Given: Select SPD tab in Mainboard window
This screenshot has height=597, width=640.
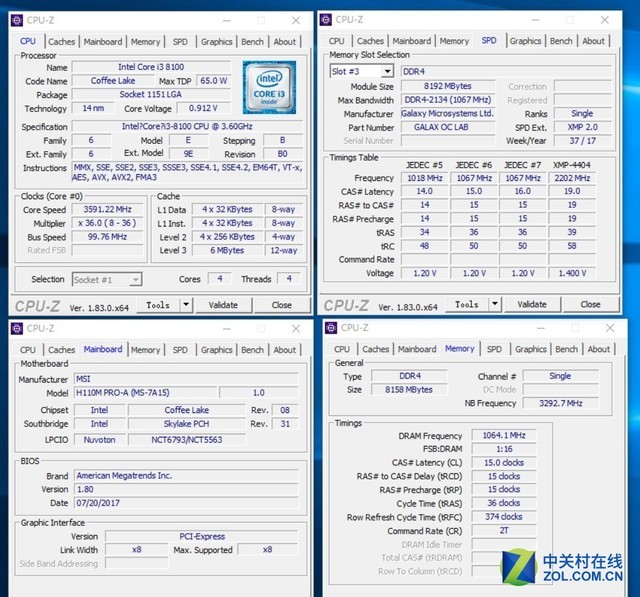Looking at the screenshot, I should tap(180, 350).
